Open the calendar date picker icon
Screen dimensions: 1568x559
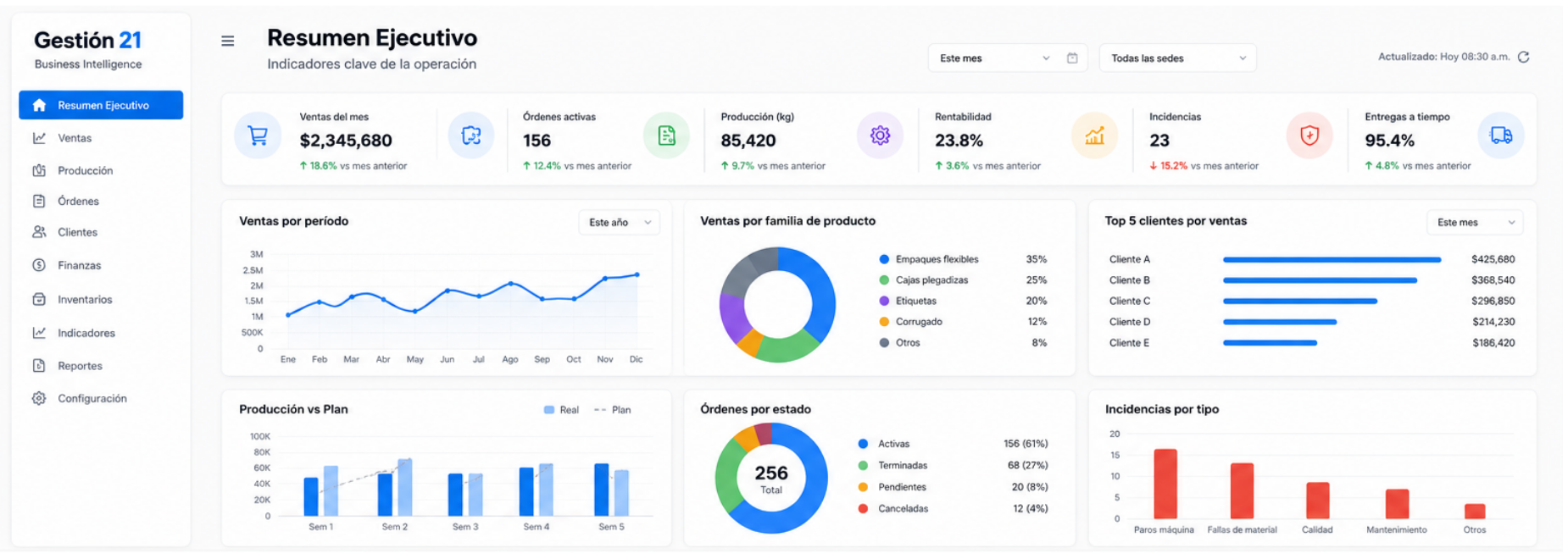point(1072,58)
